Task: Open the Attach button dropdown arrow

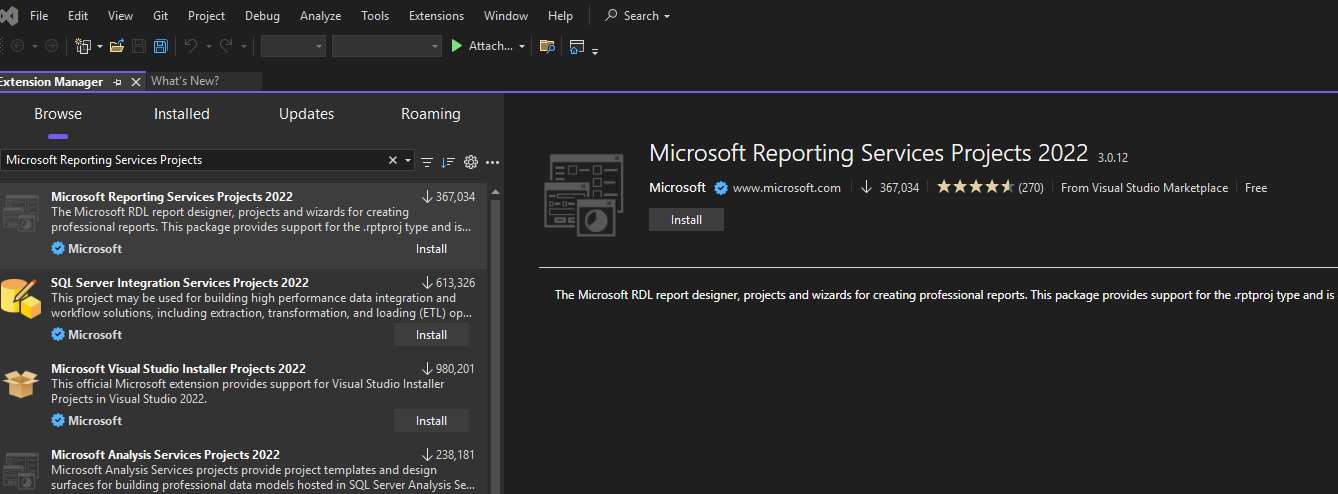Action: [522, 46]
